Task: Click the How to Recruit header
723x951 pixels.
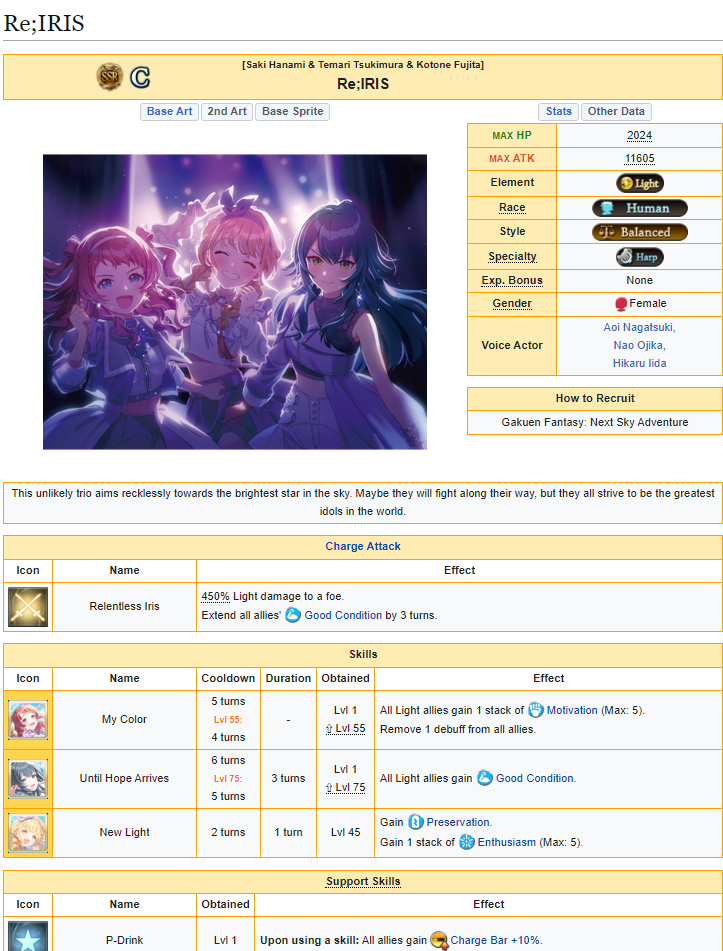Action: (x=595, y=398)
